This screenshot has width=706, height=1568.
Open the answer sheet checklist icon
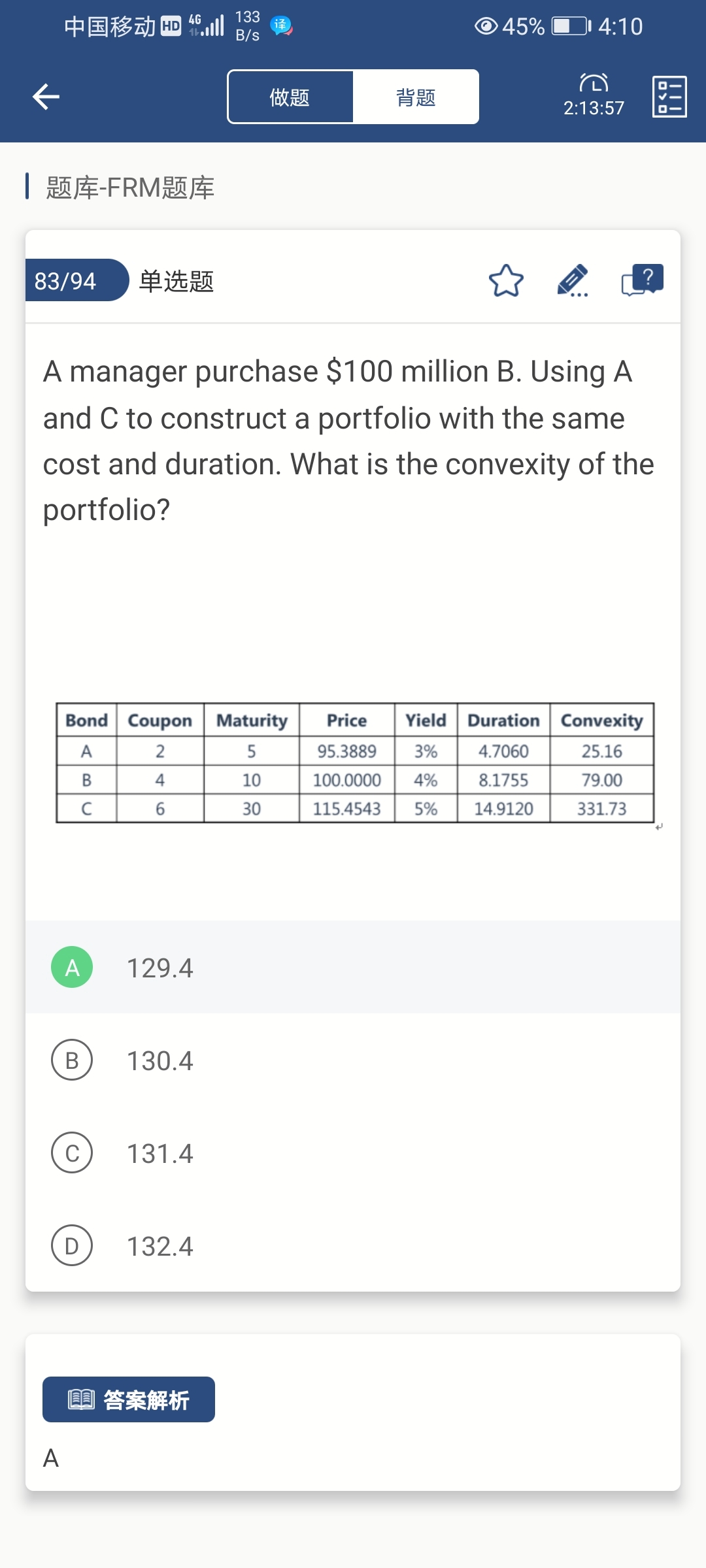tap(669, 97)
